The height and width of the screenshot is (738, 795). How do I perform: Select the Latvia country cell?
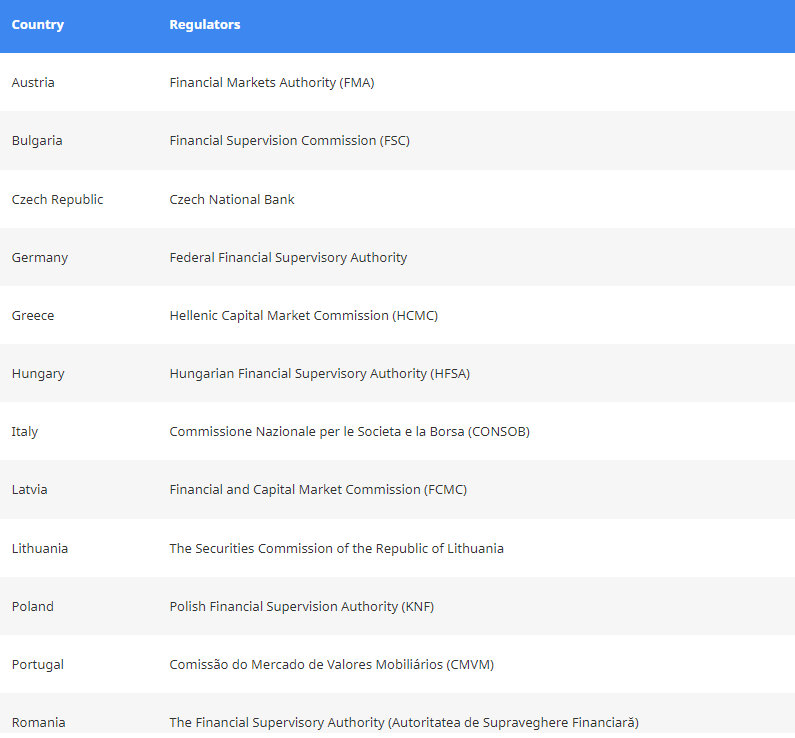coord(29,490)
